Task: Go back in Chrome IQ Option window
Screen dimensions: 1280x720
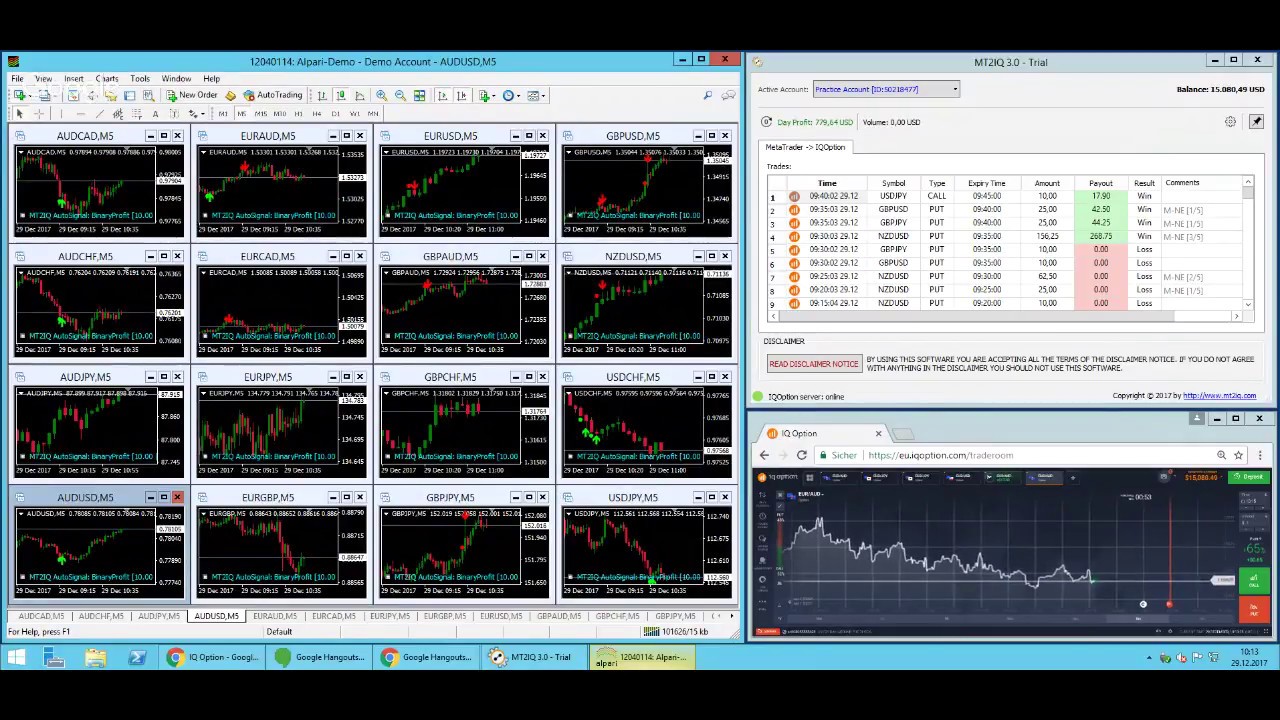Action: 764,455
